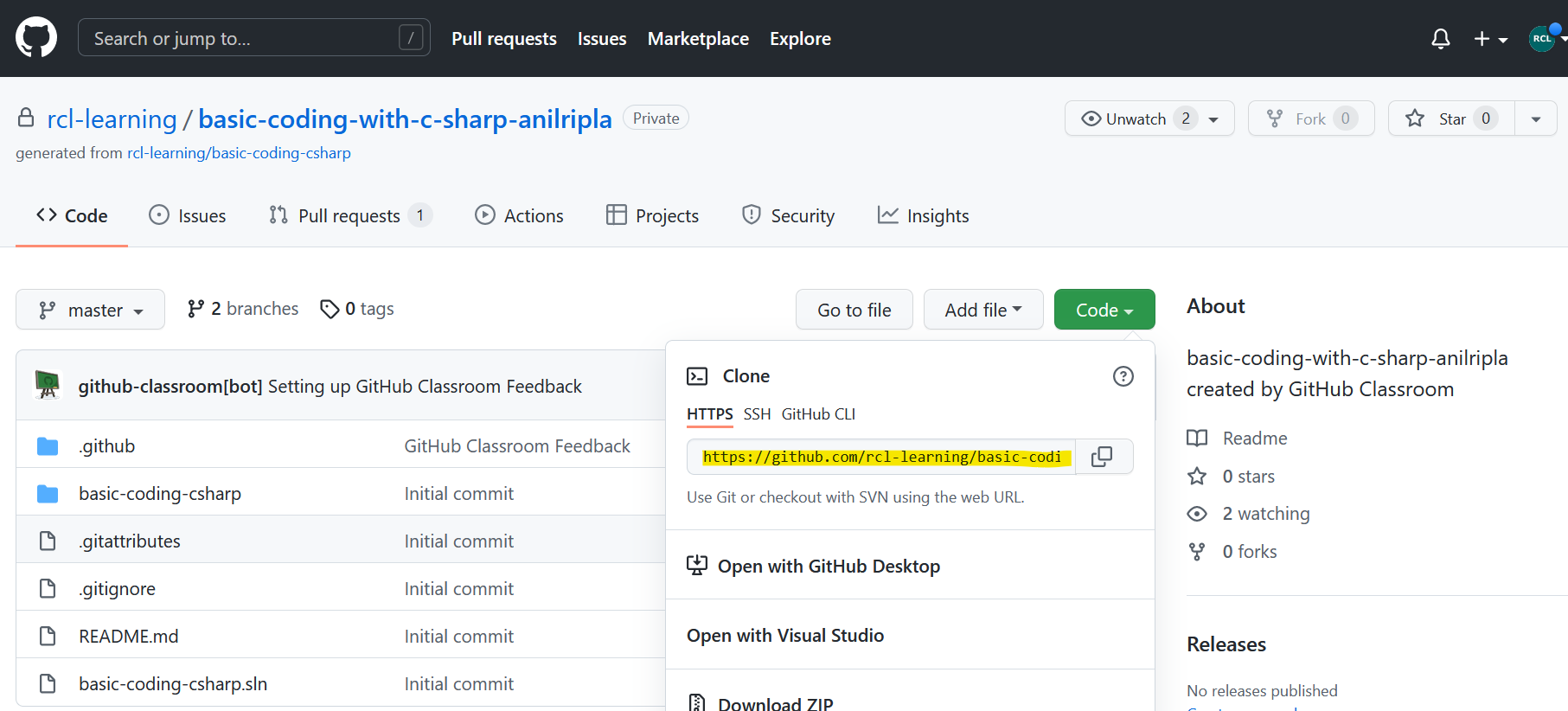Click the Open with GitHub Desktop icon
The image size is (1568, 711).
[x=697, y=566]
